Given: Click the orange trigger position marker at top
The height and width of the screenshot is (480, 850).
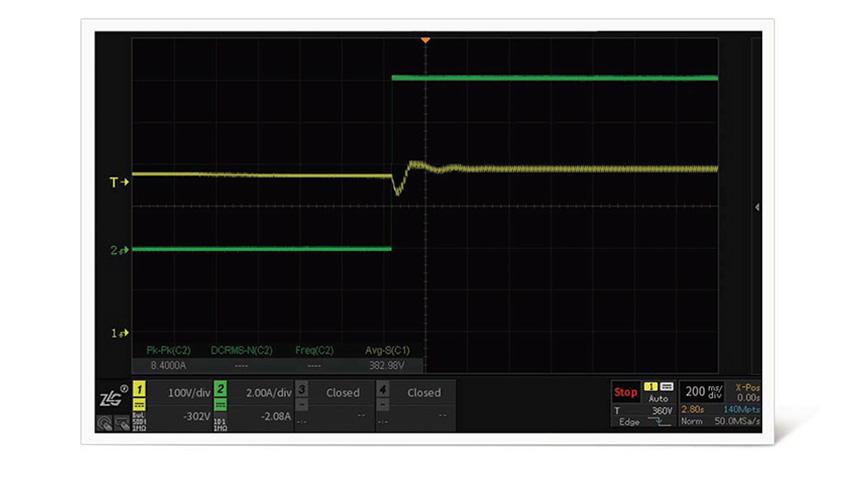Looking at the screenshot, I should (426, 41).
